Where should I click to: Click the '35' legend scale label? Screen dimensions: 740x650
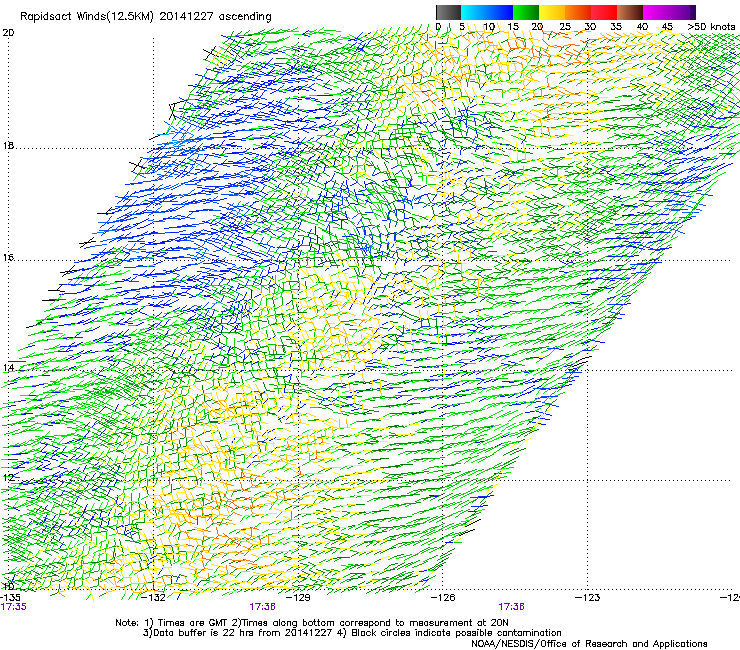616,27
